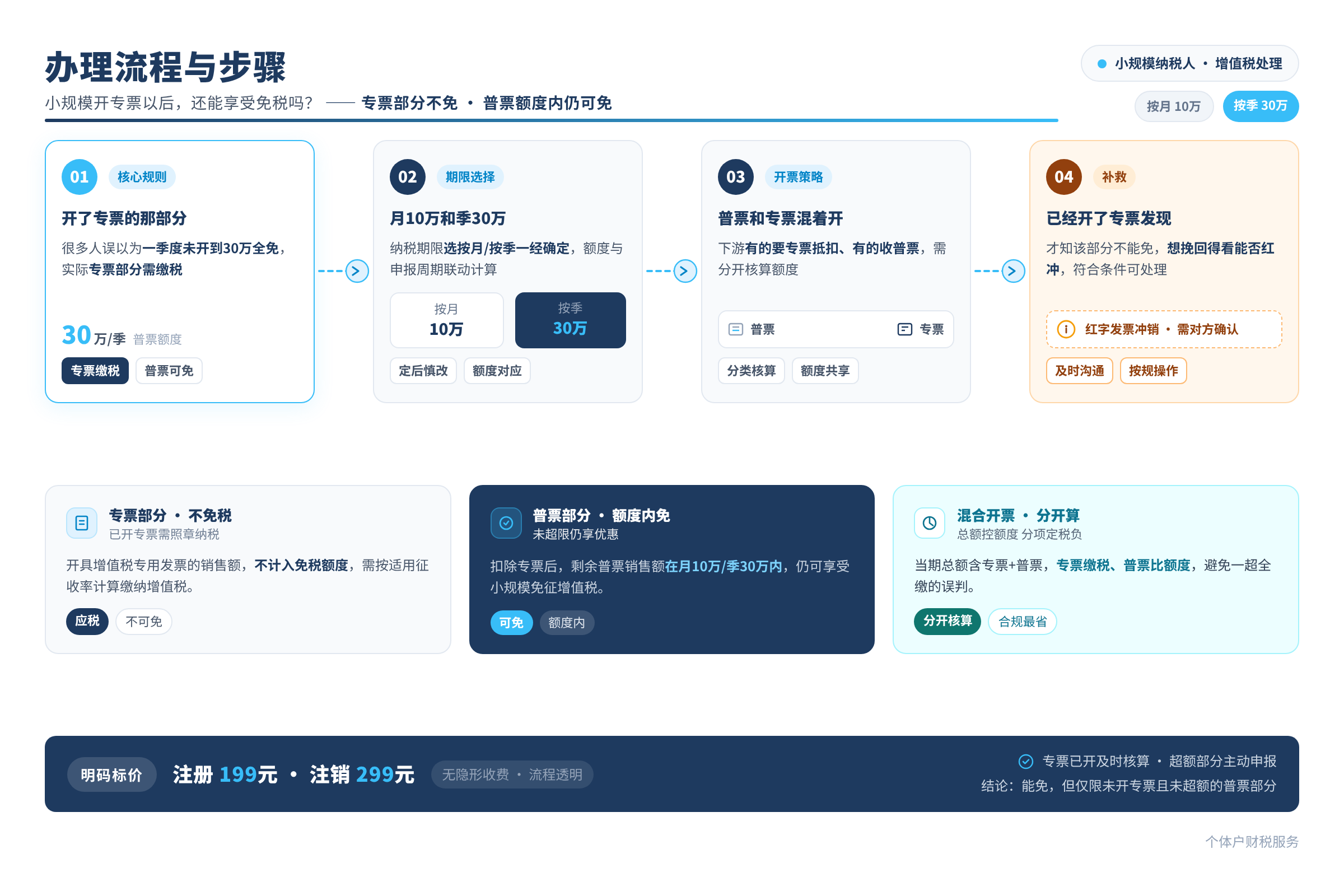Click the blue dot in 小规模纳税人 badge
Image resolution: width=1344 pixels, height=896 pixels.
point(1102,63)
